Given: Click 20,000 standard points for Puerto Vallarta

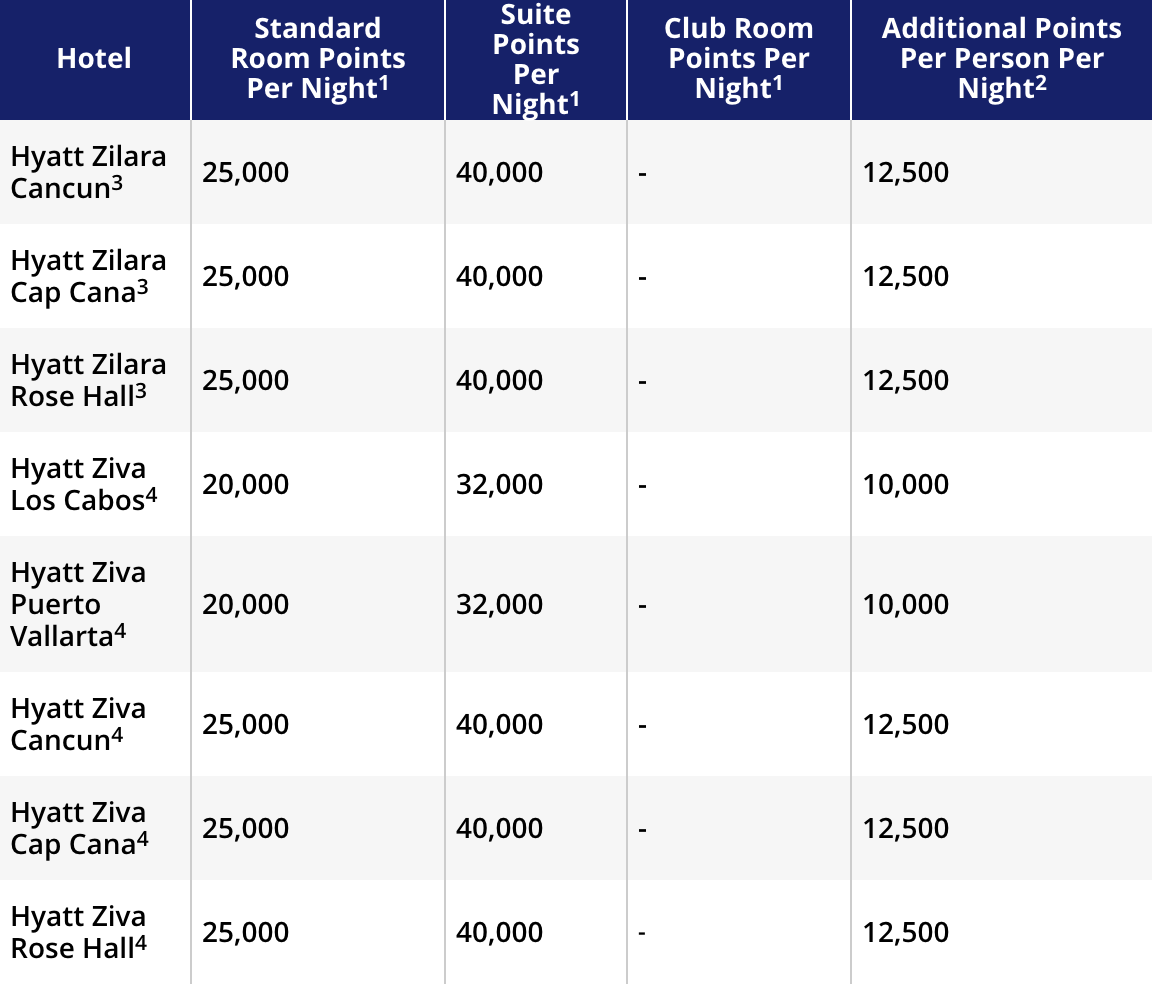Looking at the screenshot, I should coord(245,605).
